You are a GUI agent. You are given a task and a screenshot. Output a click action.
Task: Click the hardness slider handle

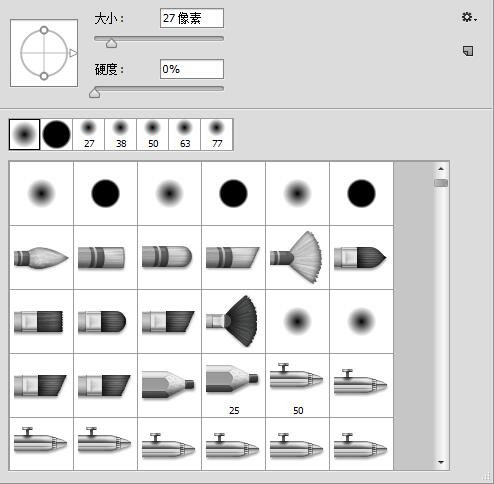(x=95, y=93)
